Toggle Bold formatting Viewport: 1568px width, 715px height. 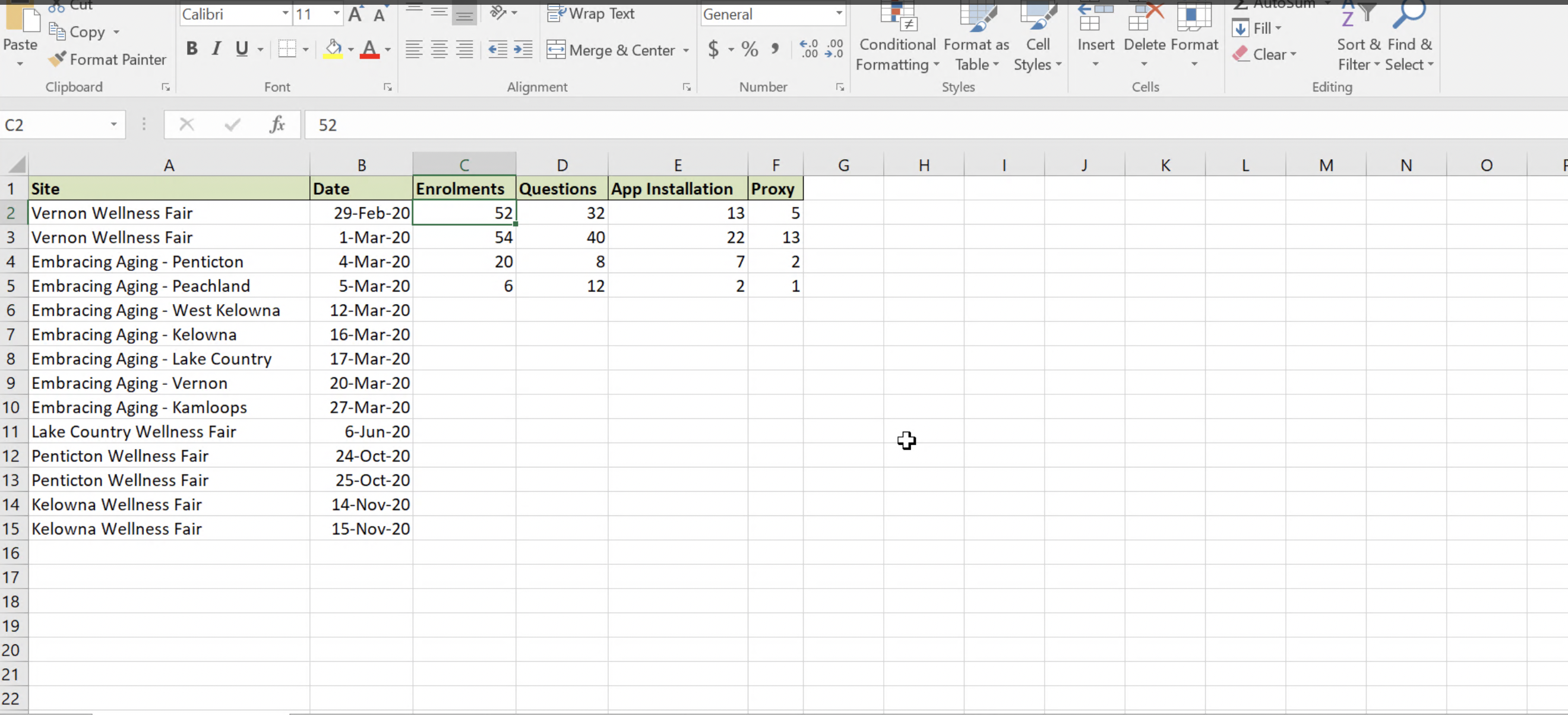pyautogui.click(x=192, y=49)
